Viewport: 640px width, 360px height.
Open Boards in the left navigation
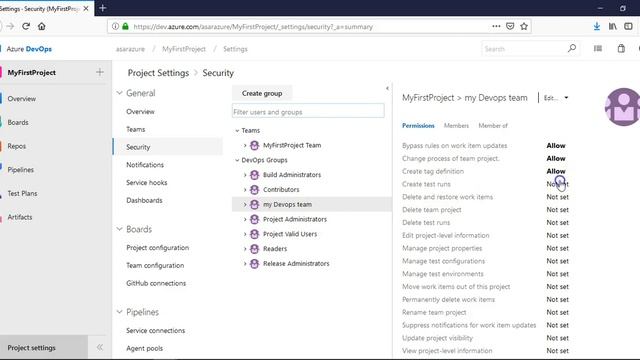[18, 122]
